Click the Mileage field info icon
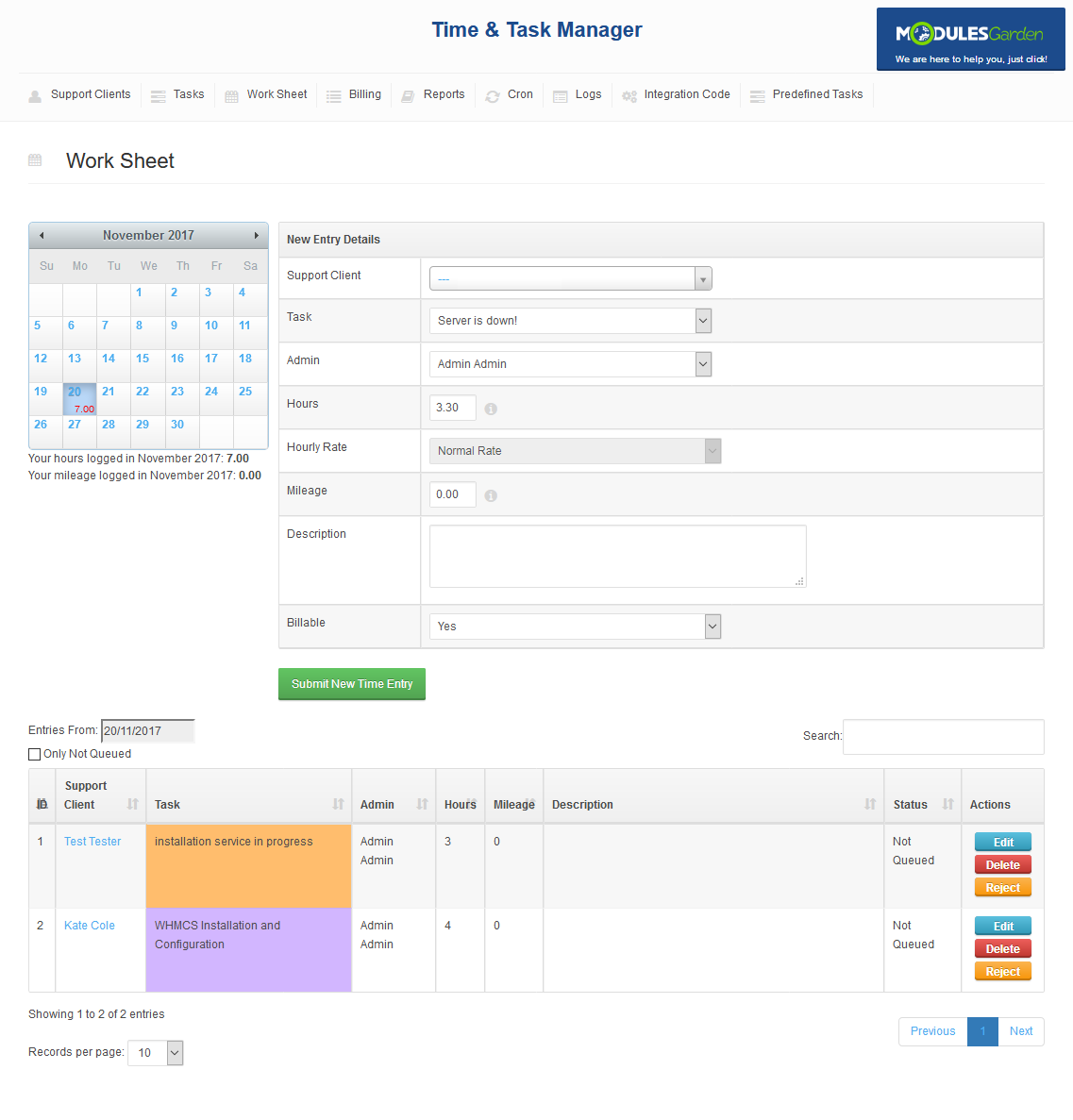The width and height of the screenshot is (1073, 1120). pyautogui.click(x=491, y=495)
